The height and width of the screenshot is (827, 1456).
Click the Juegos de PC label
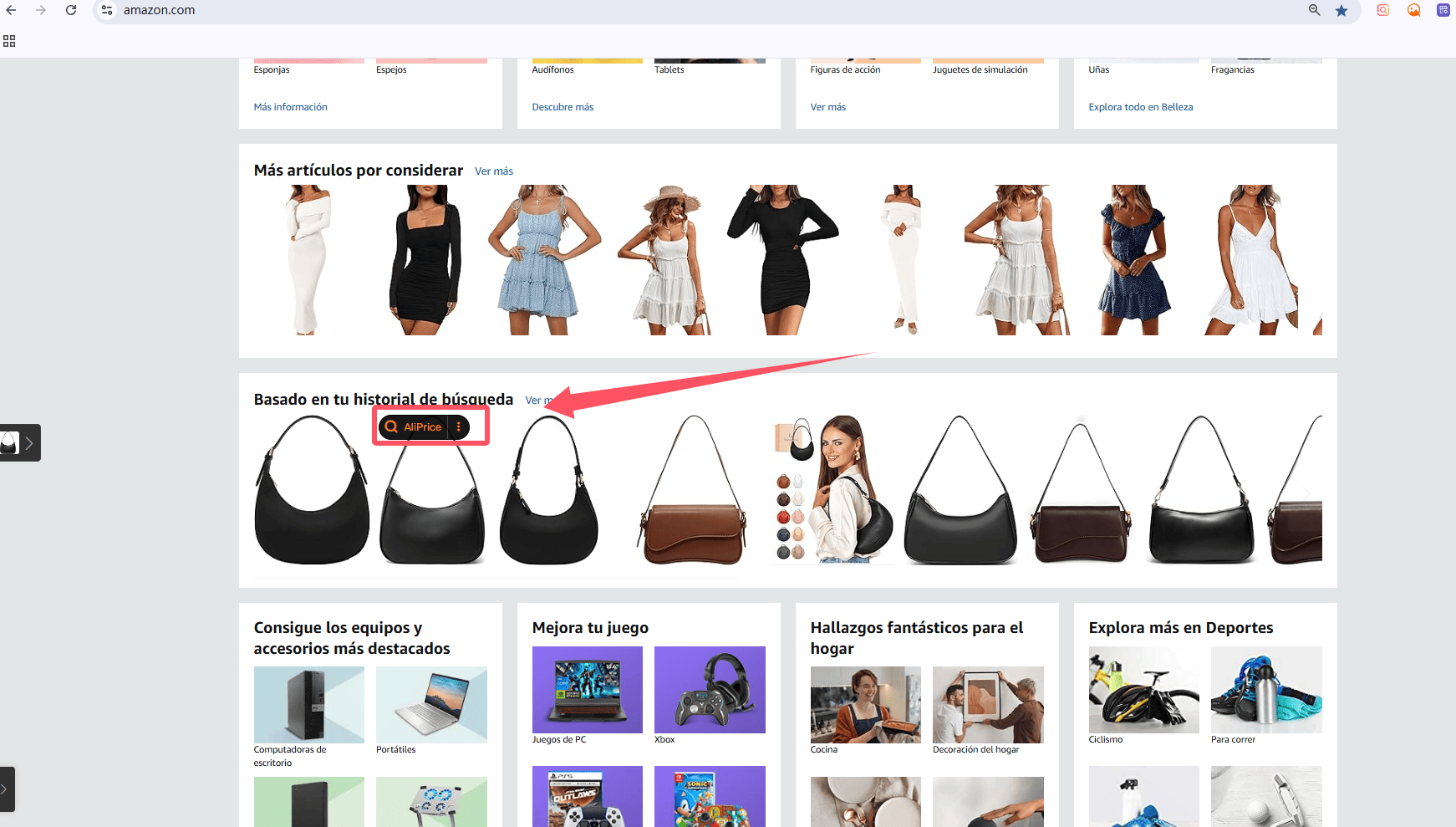(x=559, y=739)
